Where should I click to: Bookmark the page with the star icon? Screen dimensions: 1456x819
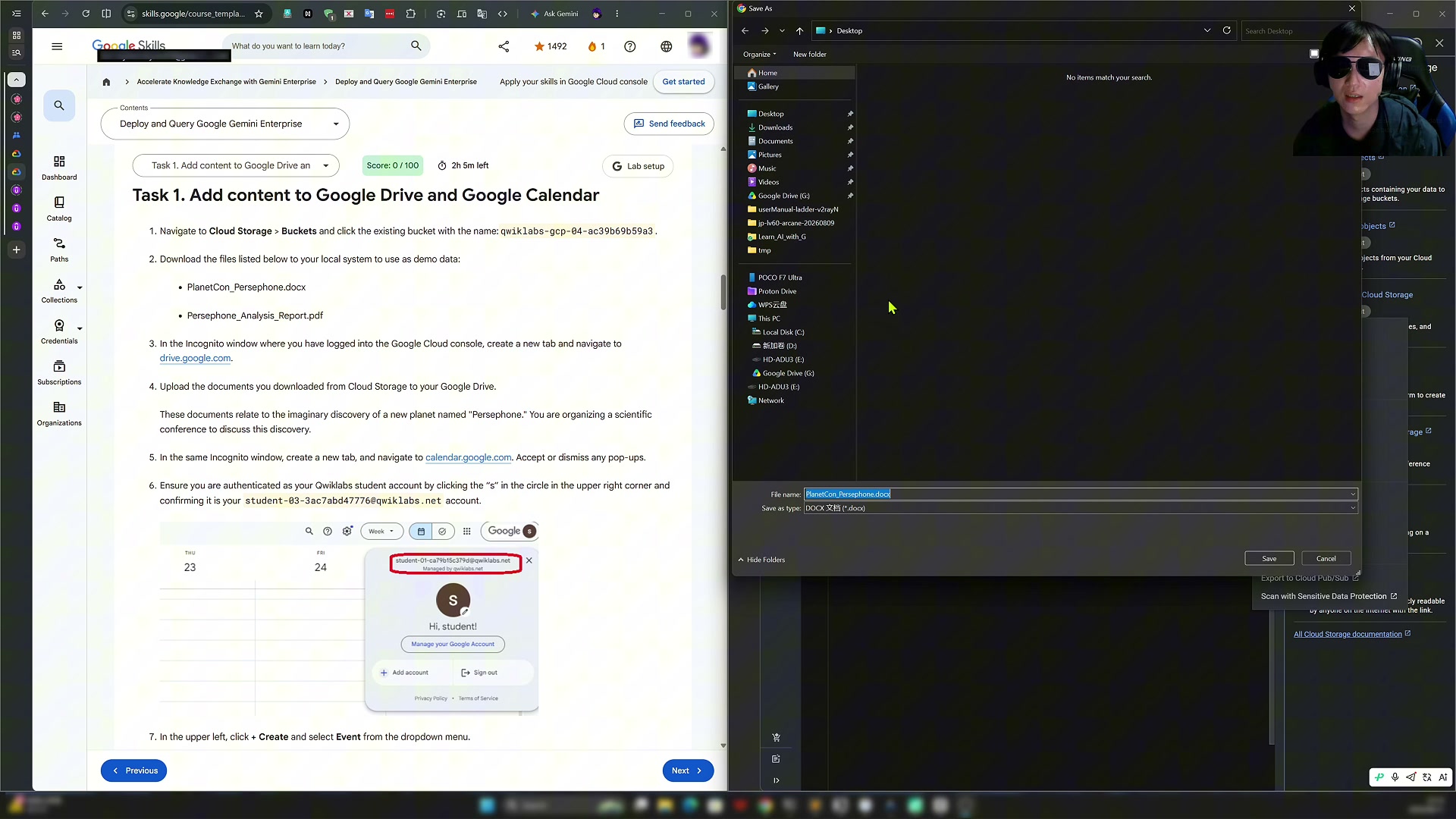pos(259,14)
